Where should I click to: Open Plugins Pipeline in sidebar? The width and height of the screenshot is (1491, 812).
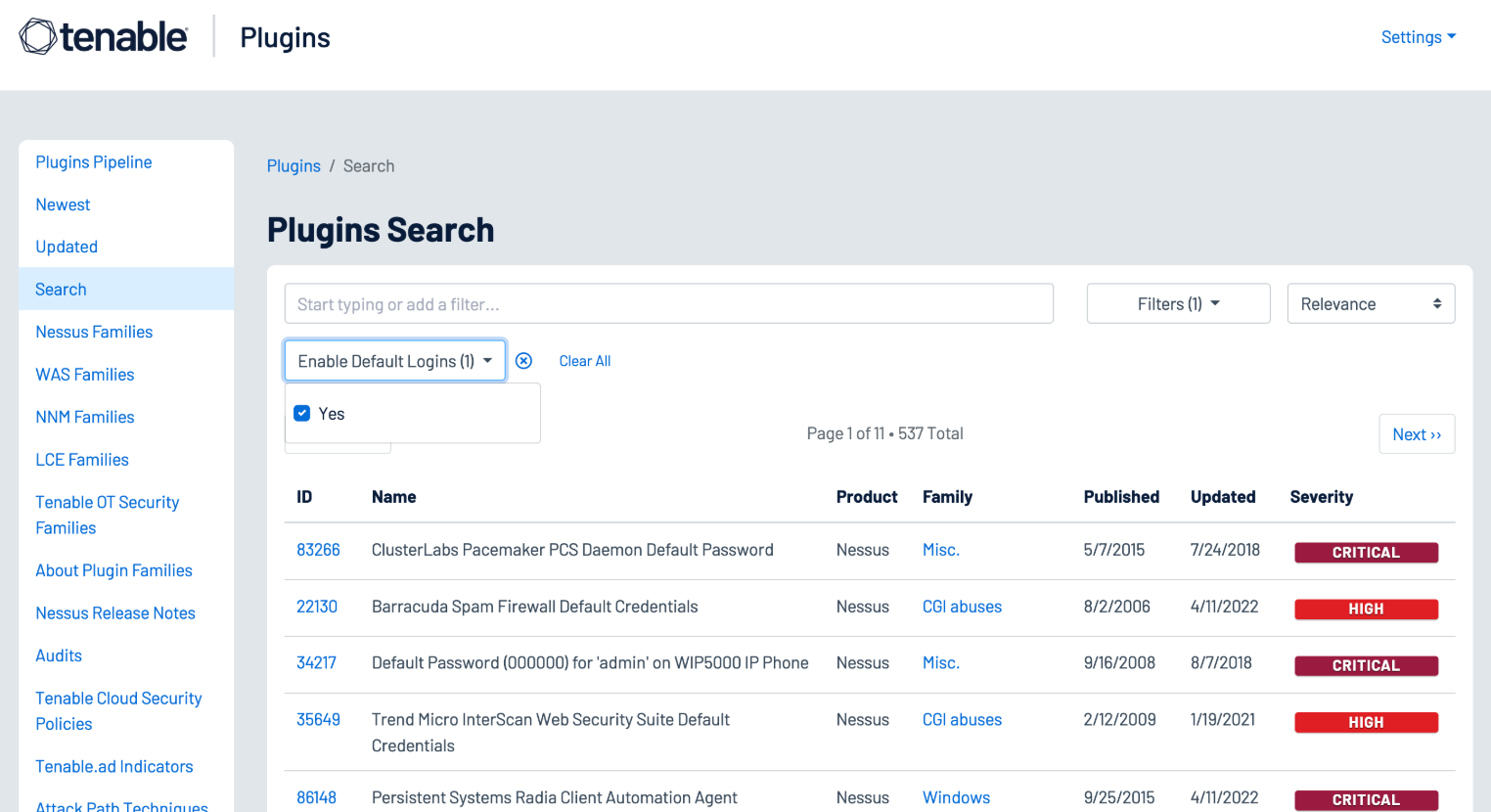pyautogui.click(x=94, y=162)
